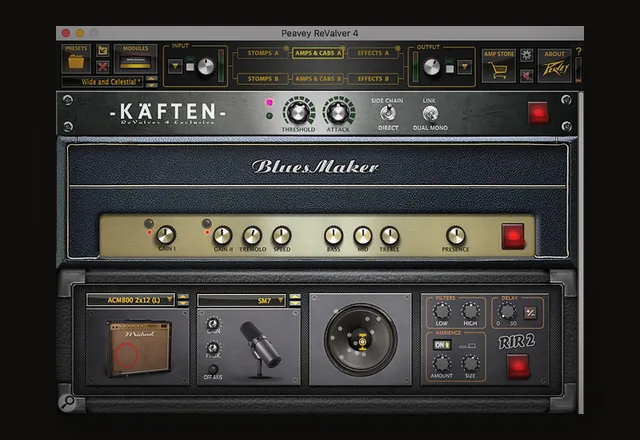Click the microphone Gain knob
Image resolution: width=640 pixels, height=440 pixels.
[x=213, y=323]
